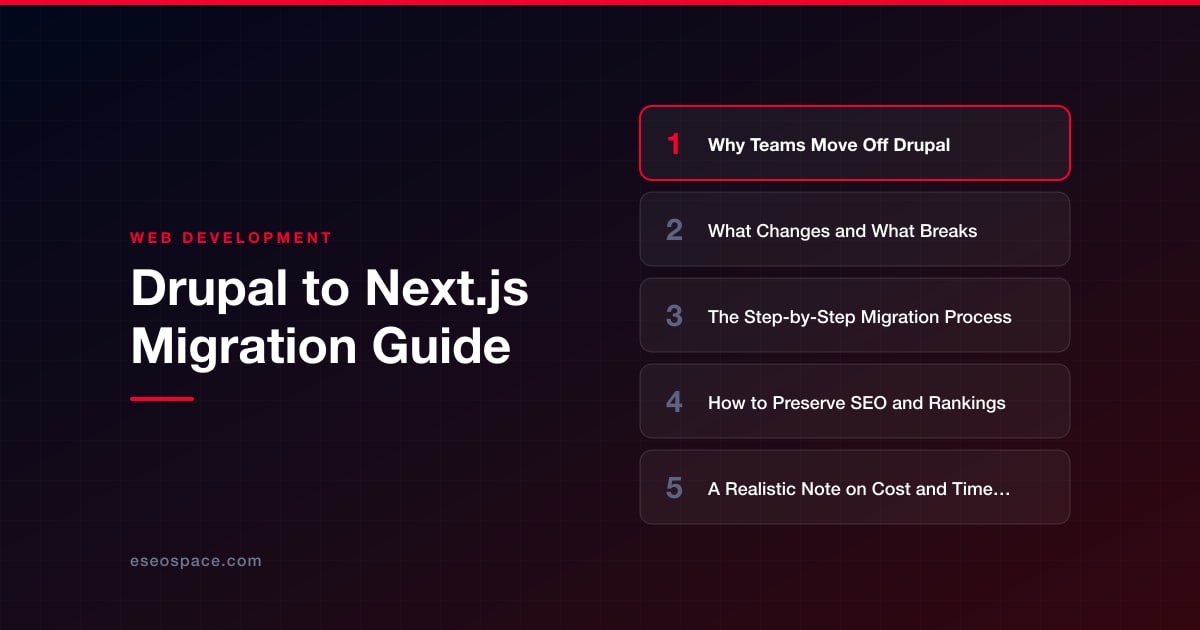Screen dimensions: 1200x630
Task: Click the 'WEB DEVELOPMENT' category label
Action: coord(231,238)
